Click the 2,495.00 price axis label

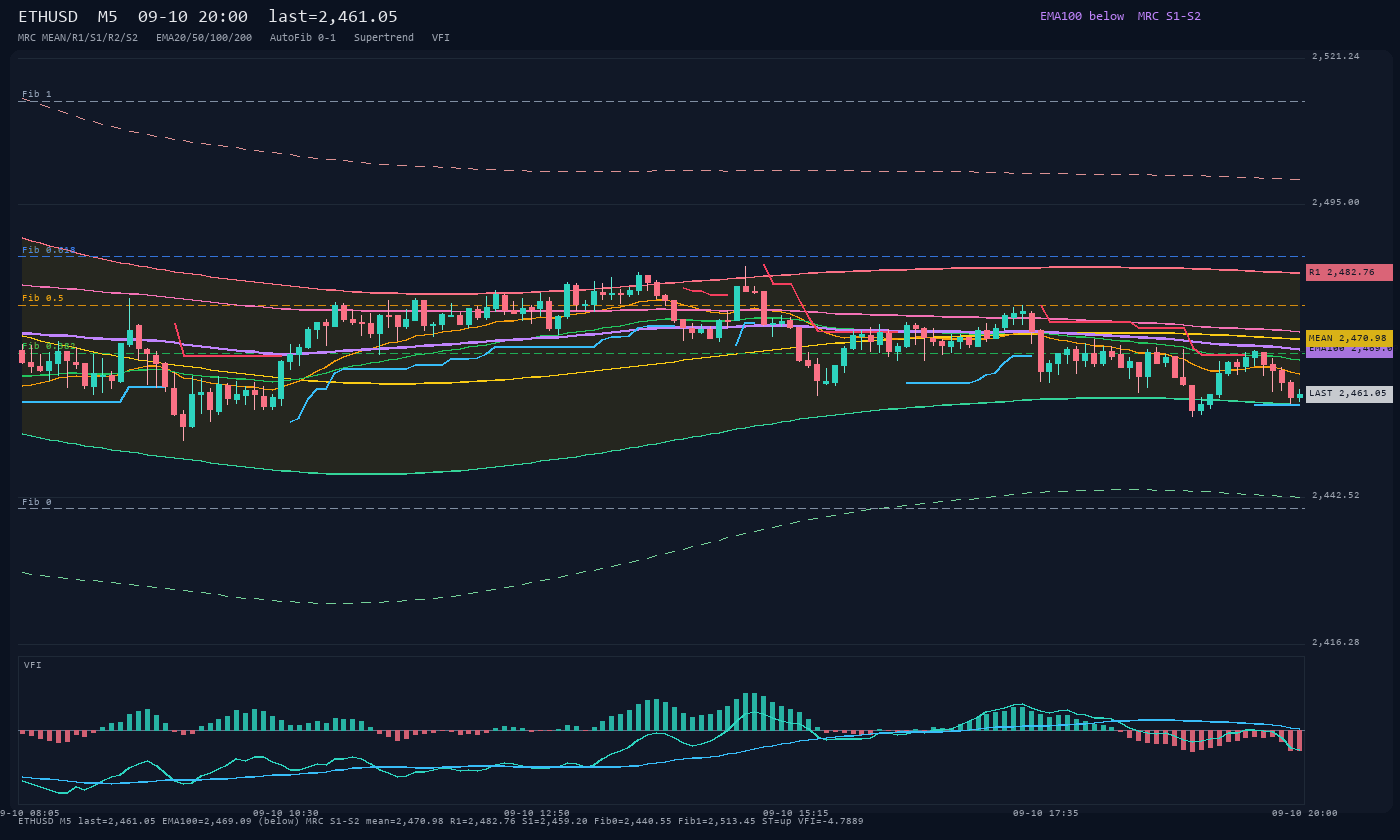coord(1336,202)
